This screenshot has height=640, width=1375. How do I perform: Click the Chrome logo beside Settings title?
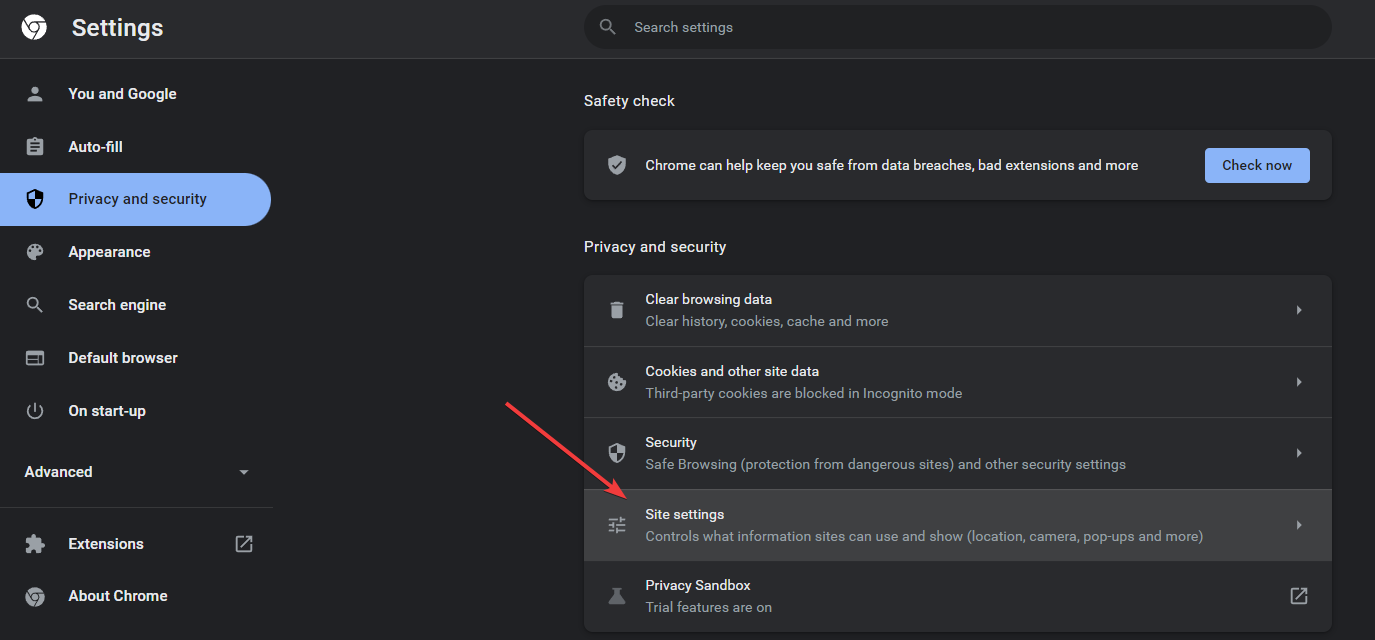tap(34, 28)
